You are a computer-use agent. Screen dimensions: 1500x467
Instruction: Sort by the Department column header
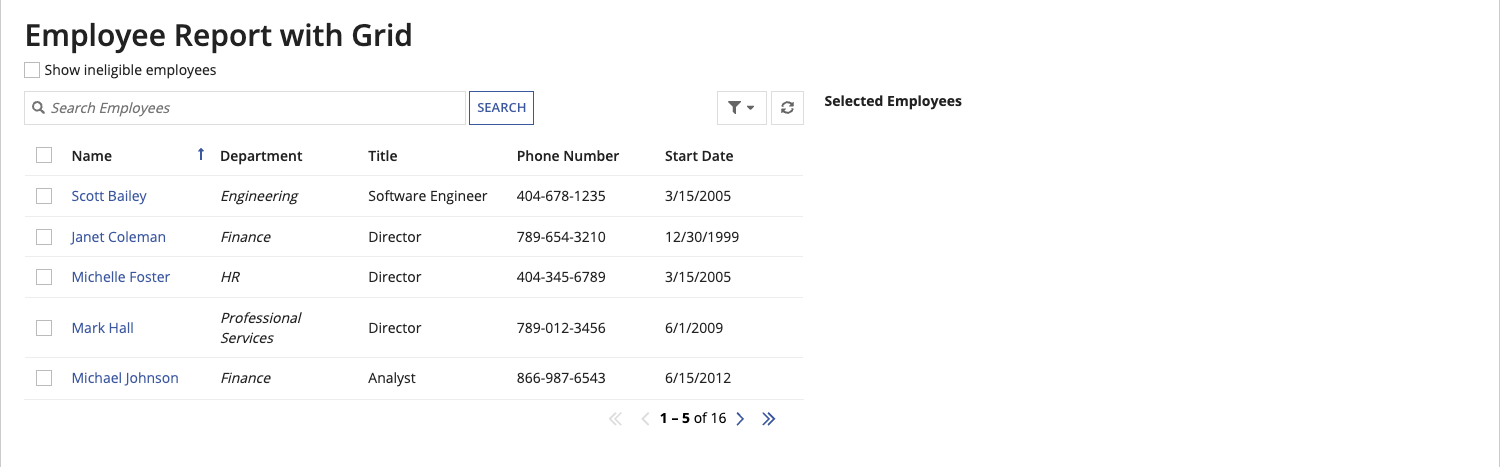click(x=261, y=156)
